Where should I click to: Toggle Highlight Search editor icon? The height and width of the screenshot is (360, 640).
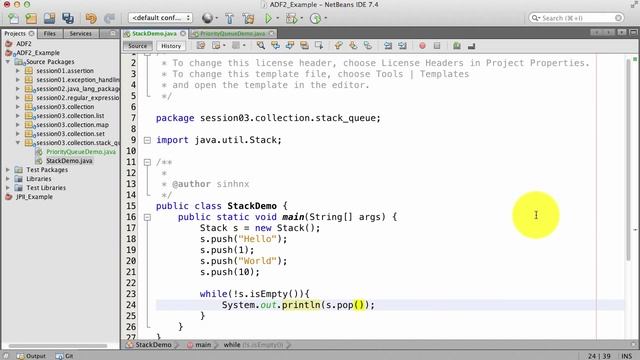[304, 46]
